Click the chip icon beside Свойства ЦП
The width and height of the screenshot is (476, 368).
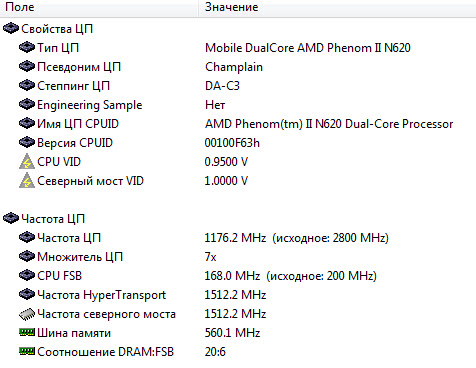[x=11, y=28]
